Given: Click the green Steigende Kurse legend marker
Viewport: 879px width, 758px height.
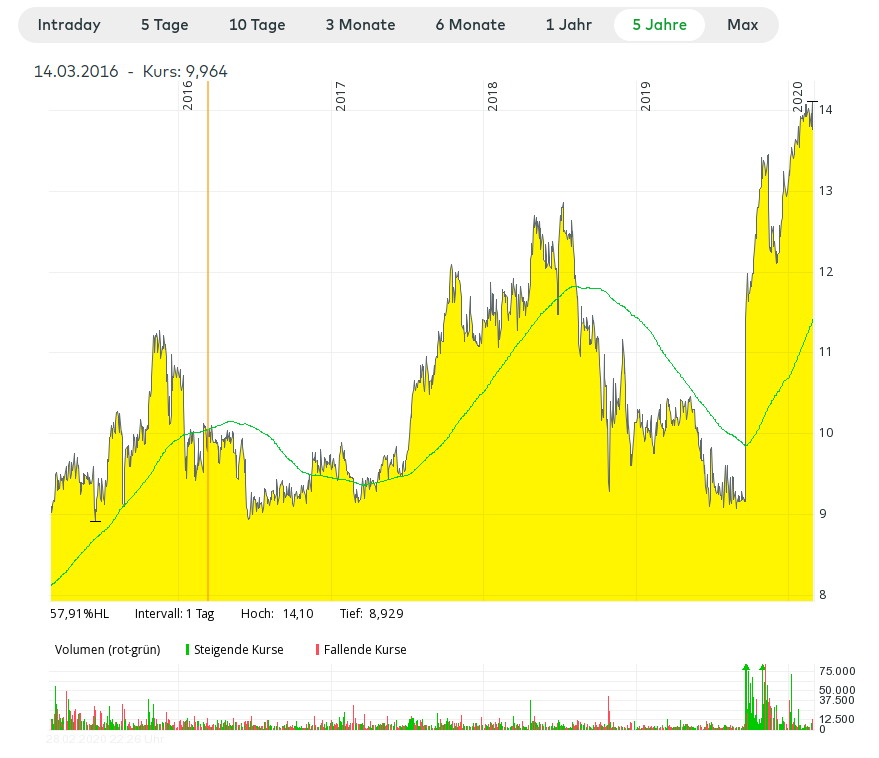Looking at the screenshot, I should click(x=188, y=650).
